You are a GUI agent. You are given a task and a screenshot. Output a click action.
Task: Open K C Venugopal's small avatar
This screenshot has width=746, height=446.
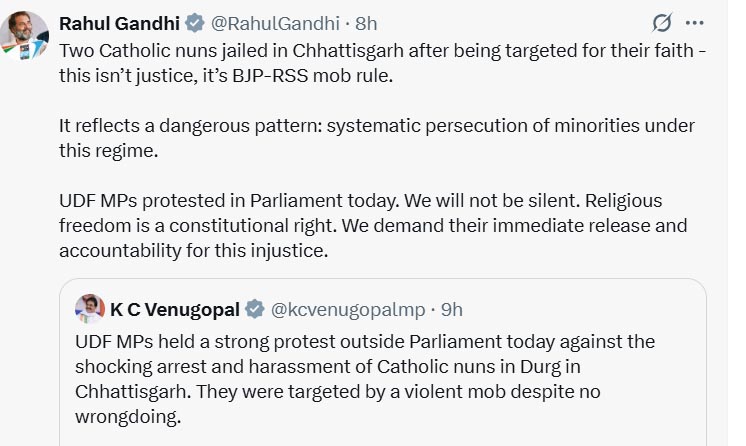(90, 309)
